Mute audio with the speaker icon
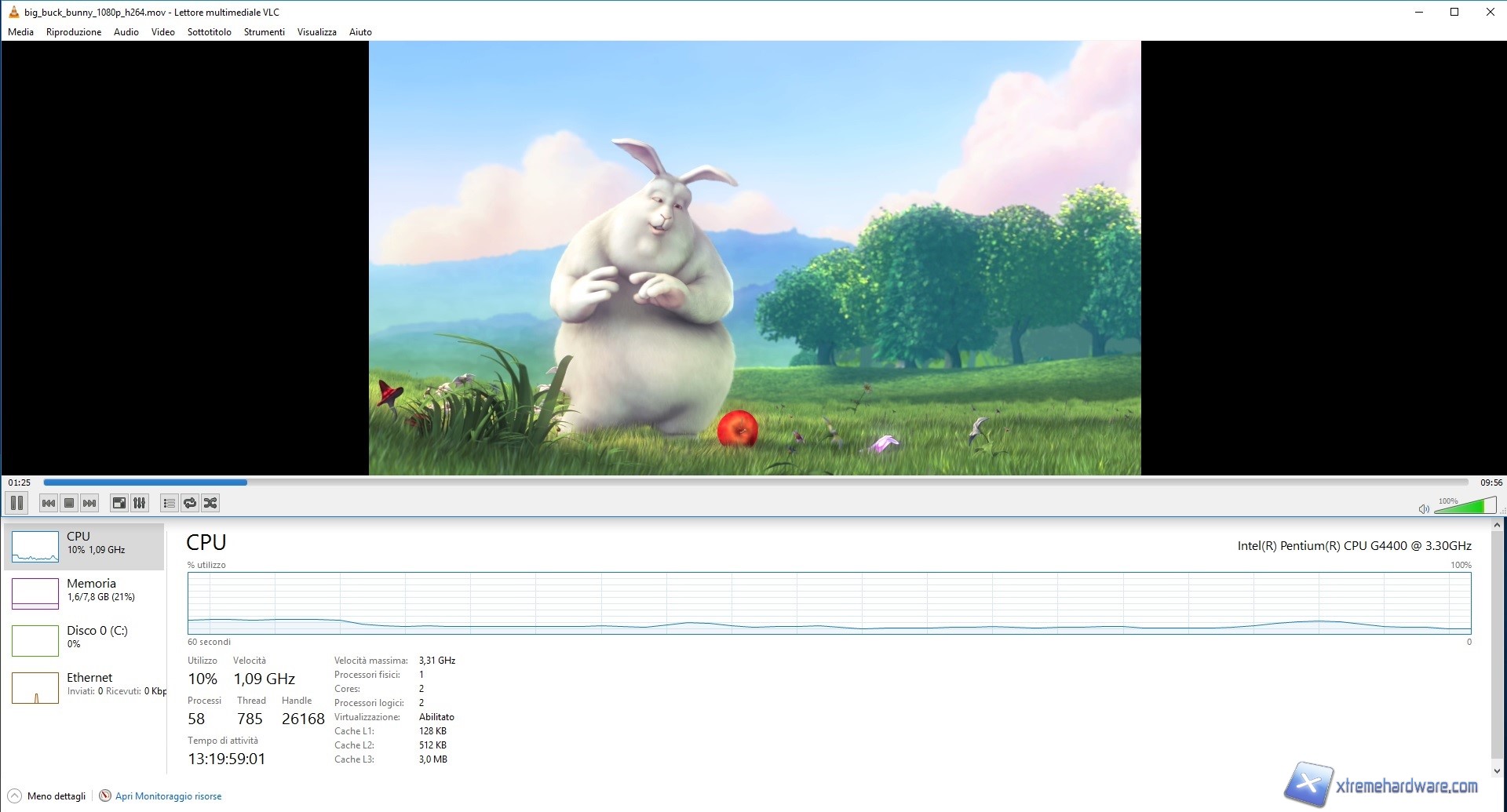Viewport: 1507px width, 812px height. (x=1424, y=508)
